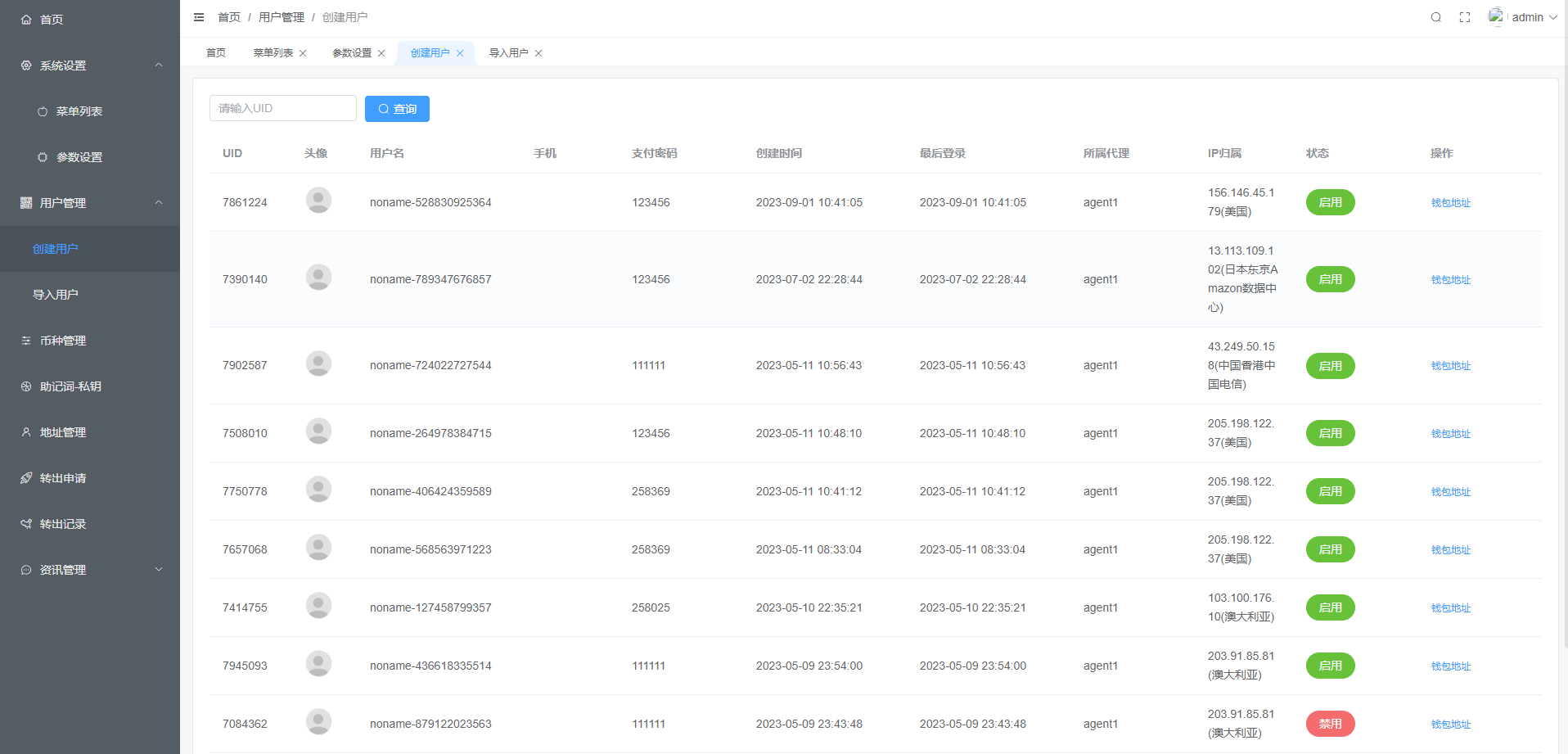Toggle fullscreen mode icon

(x=1465, y=17)
